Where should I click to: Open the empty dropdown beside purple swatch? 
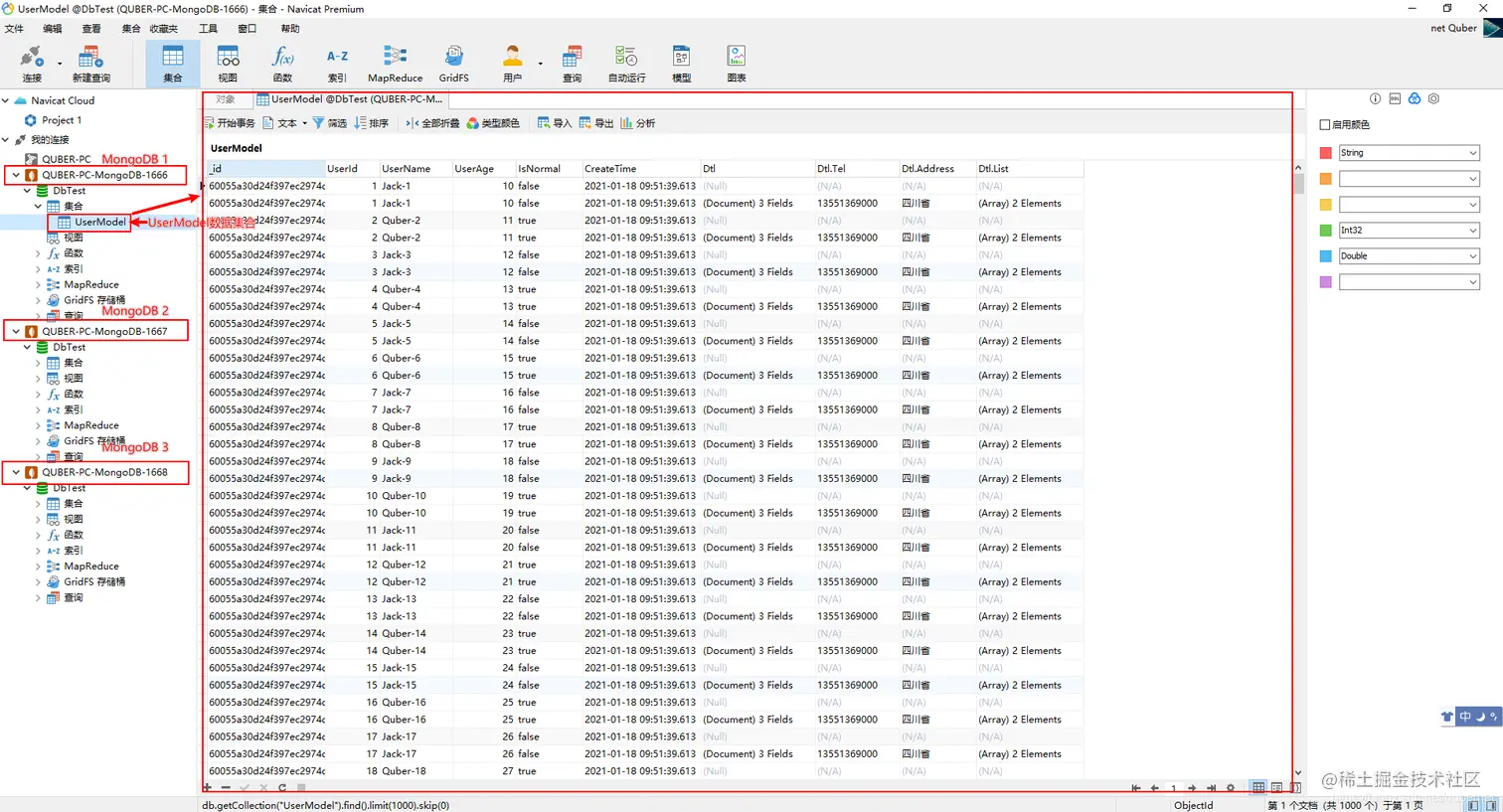(1410, 282)
